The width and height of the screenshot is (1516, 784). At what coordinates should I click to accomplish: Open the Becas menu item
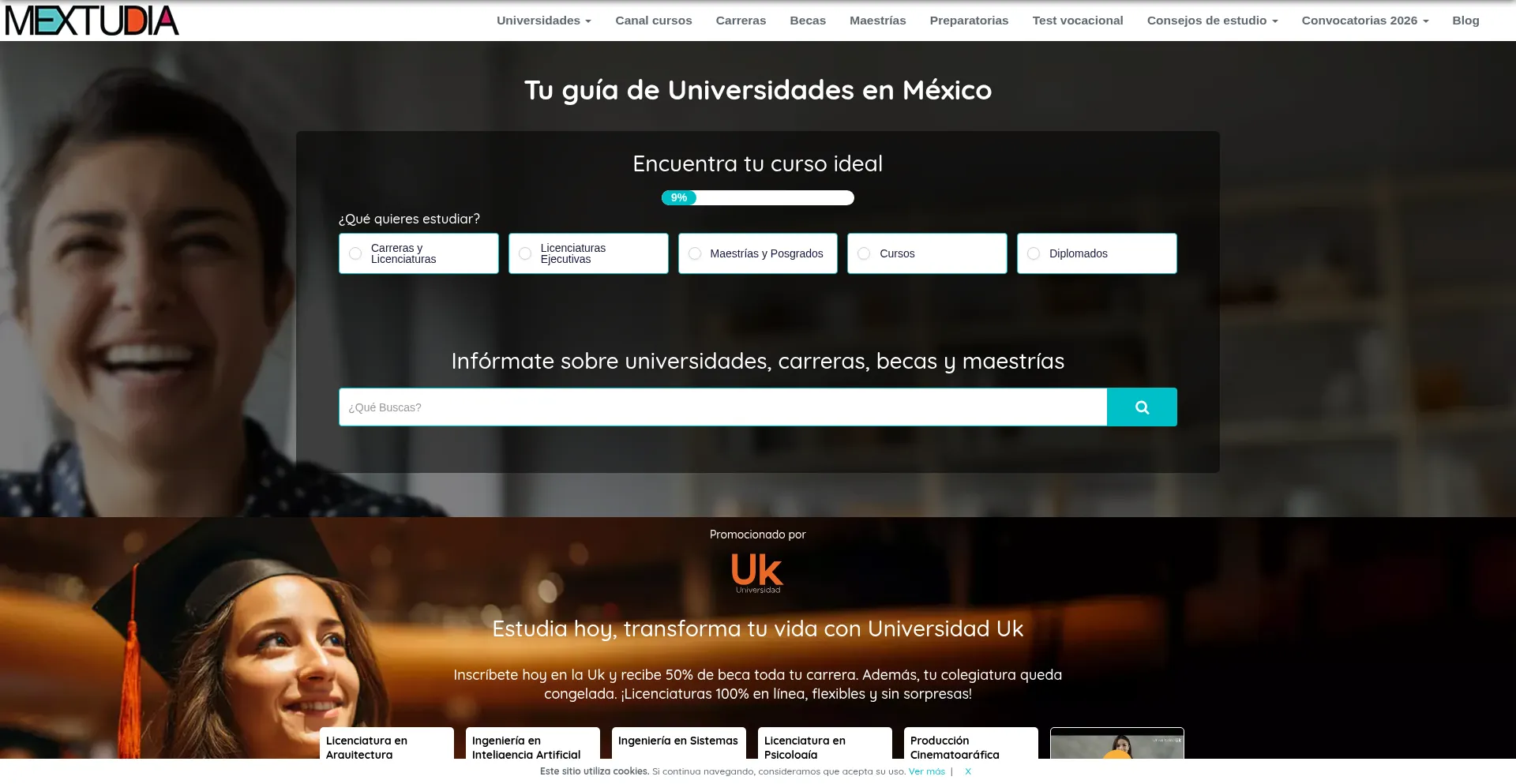[x=808, y=21]
